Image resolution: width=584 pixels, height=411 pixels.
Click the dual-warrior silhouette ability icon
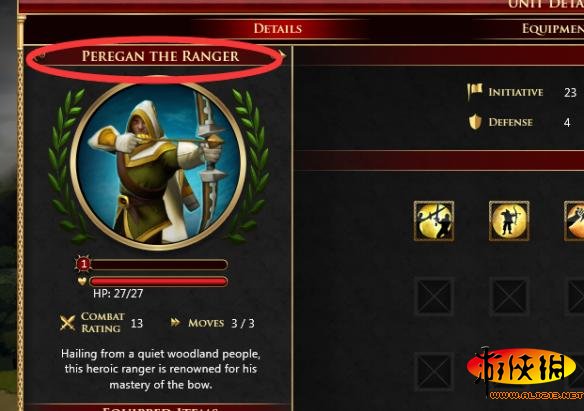tap(434, 221)
